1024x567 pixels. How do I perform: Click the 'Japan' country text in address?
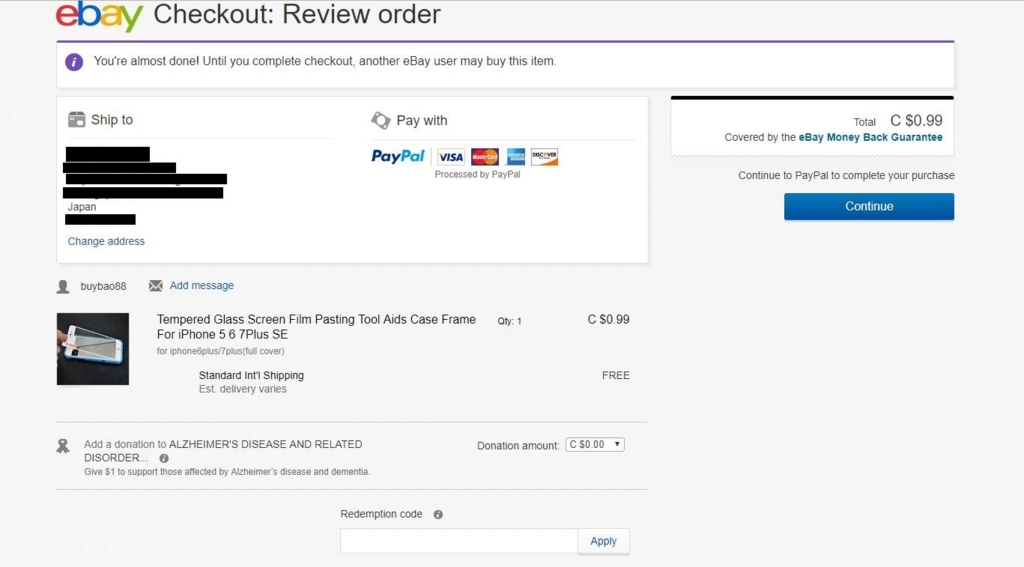[82, 207]
